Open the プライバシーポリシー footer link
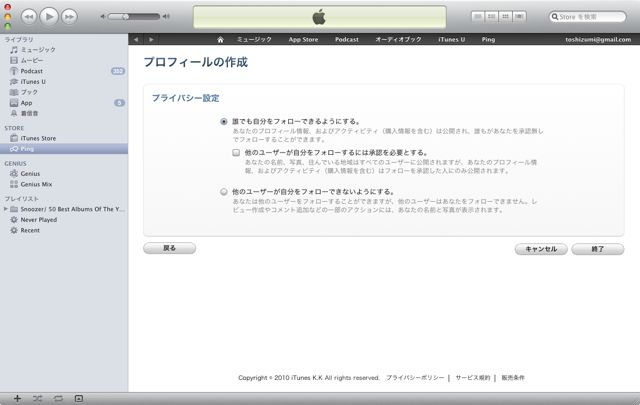The height and width of the screenshot is (405, 640). [x=415, y=378]
